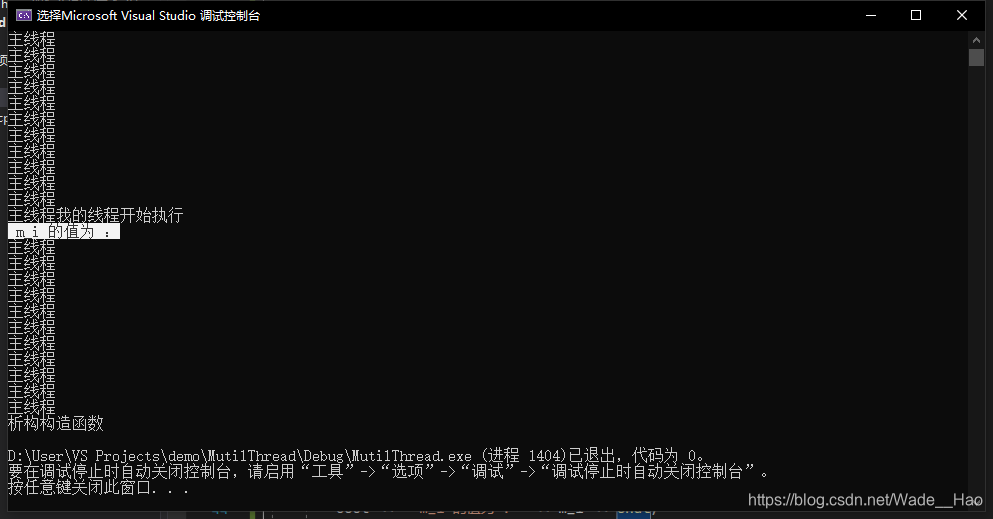Screen dimensions: 993x519
Task: Click the "析构构造函数" output line
Action: pos(56,423)
